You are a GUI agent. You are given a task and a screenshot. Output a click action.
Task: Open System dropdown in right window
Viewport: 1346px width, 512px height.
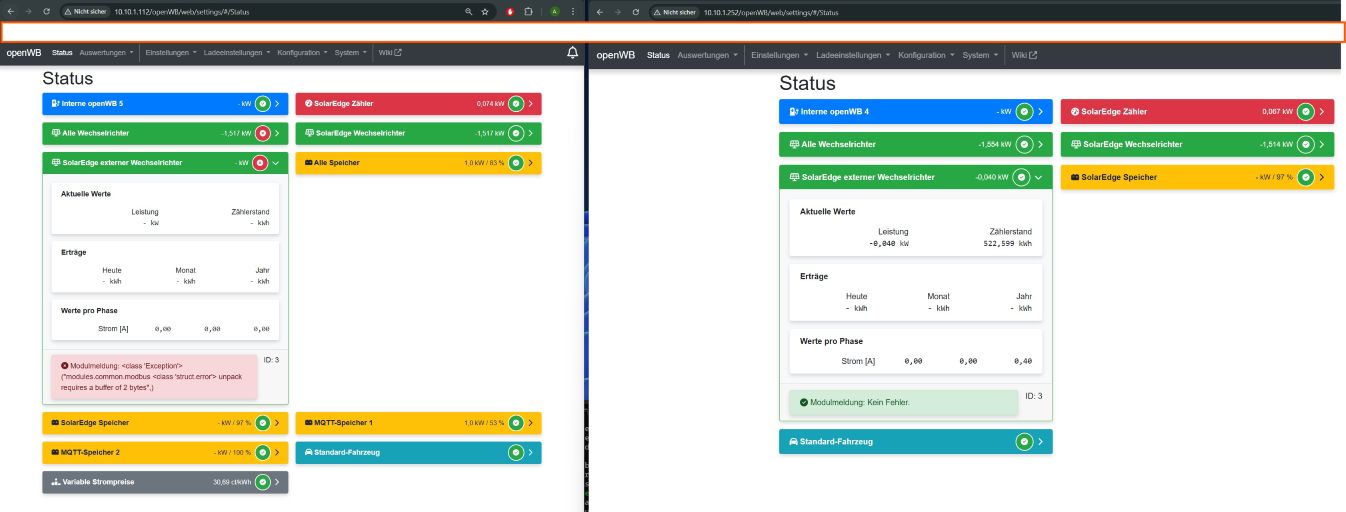pyautogui.click(x=980, y=55)
